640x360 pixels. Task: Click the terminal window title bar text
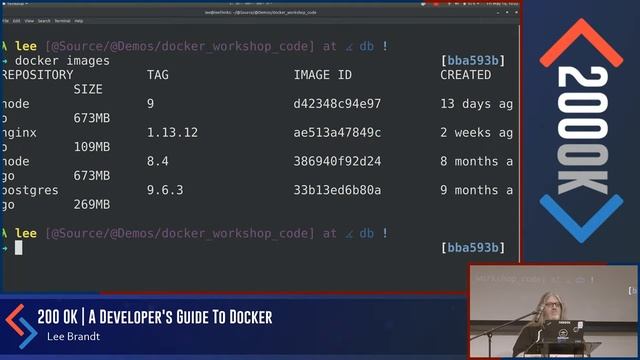coord(260,13)
